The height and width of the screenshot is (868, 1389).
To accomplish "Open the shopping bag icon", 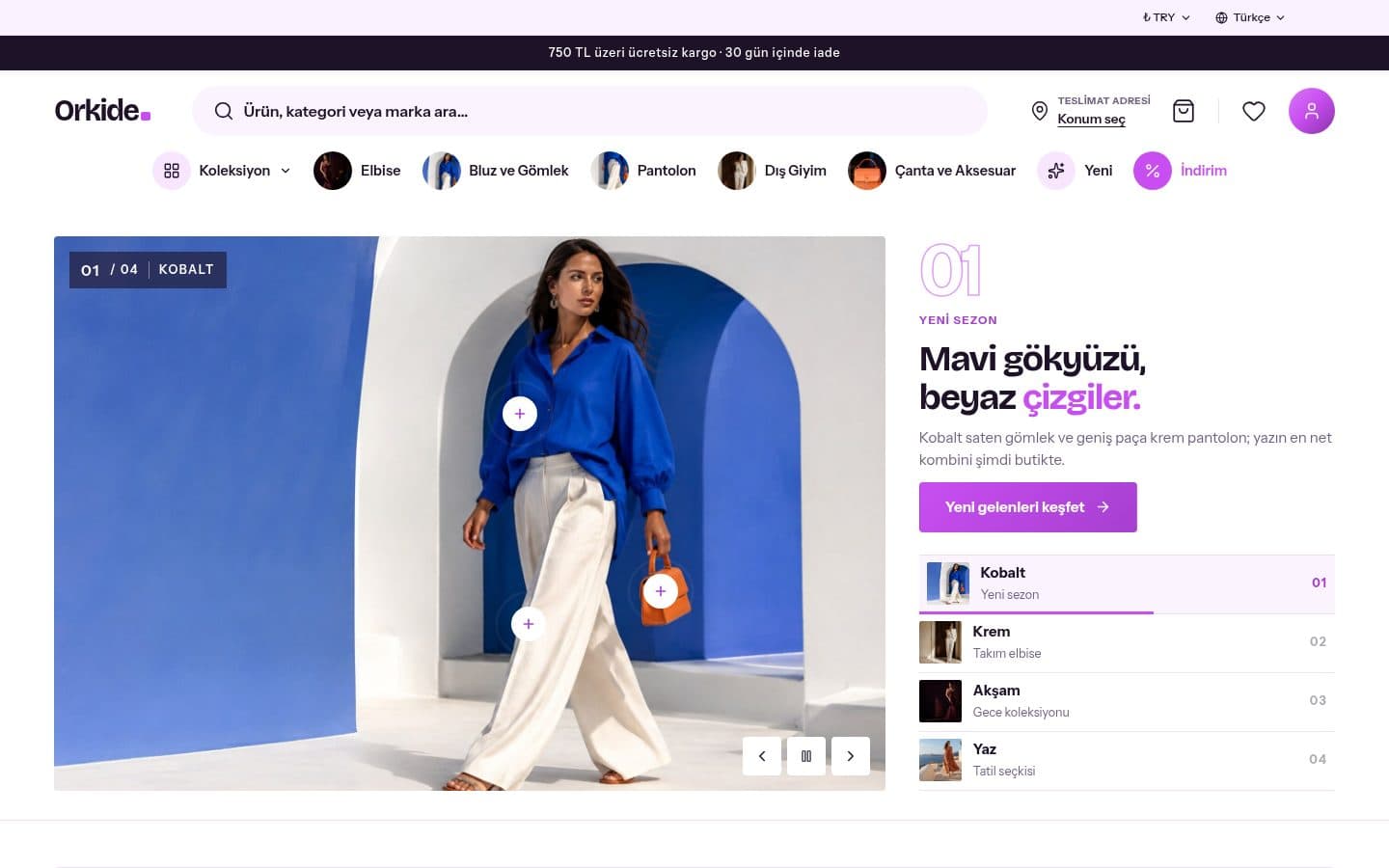I will click(1184, 111).
